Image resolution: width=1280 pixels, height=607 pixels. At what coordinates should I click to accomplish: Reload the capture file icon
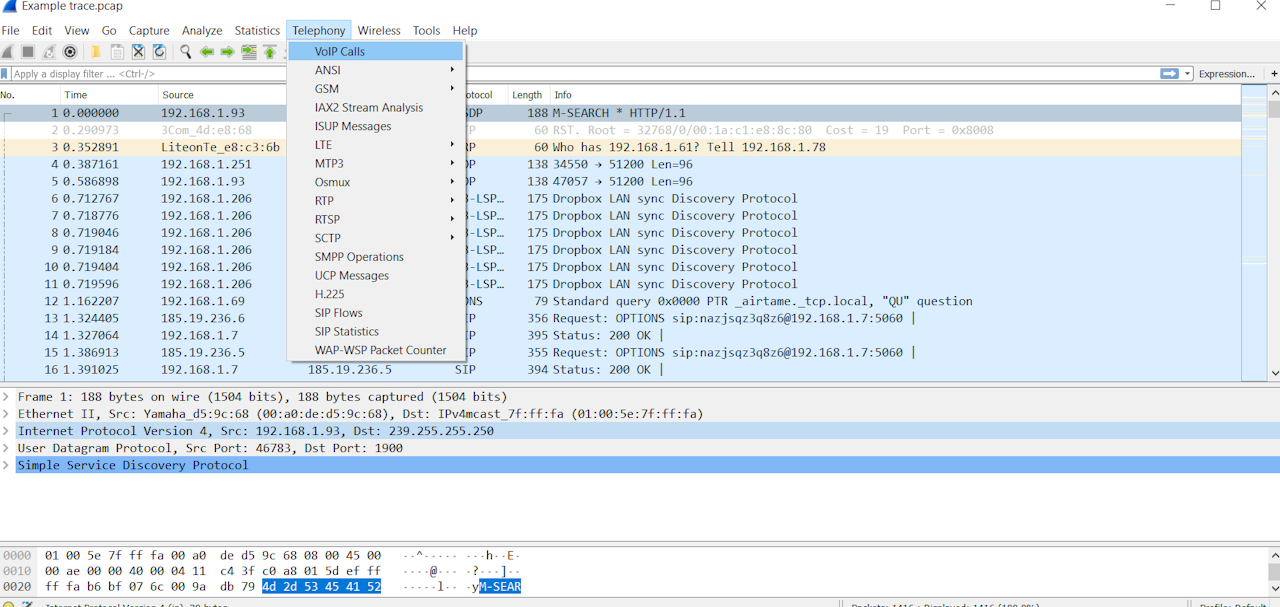[x=159, y=52]
